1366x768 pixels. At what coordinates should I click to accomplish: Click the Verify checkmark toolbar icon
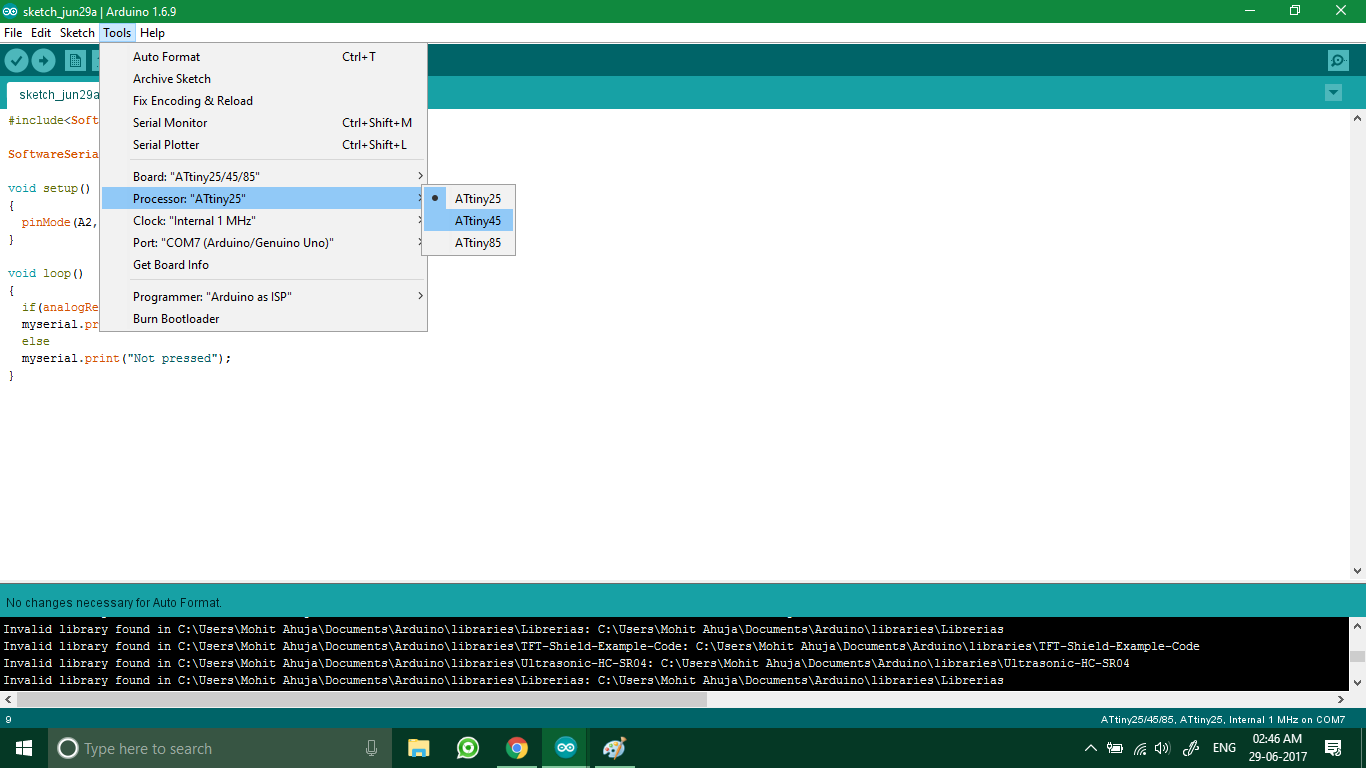click(x=16, y=61)
